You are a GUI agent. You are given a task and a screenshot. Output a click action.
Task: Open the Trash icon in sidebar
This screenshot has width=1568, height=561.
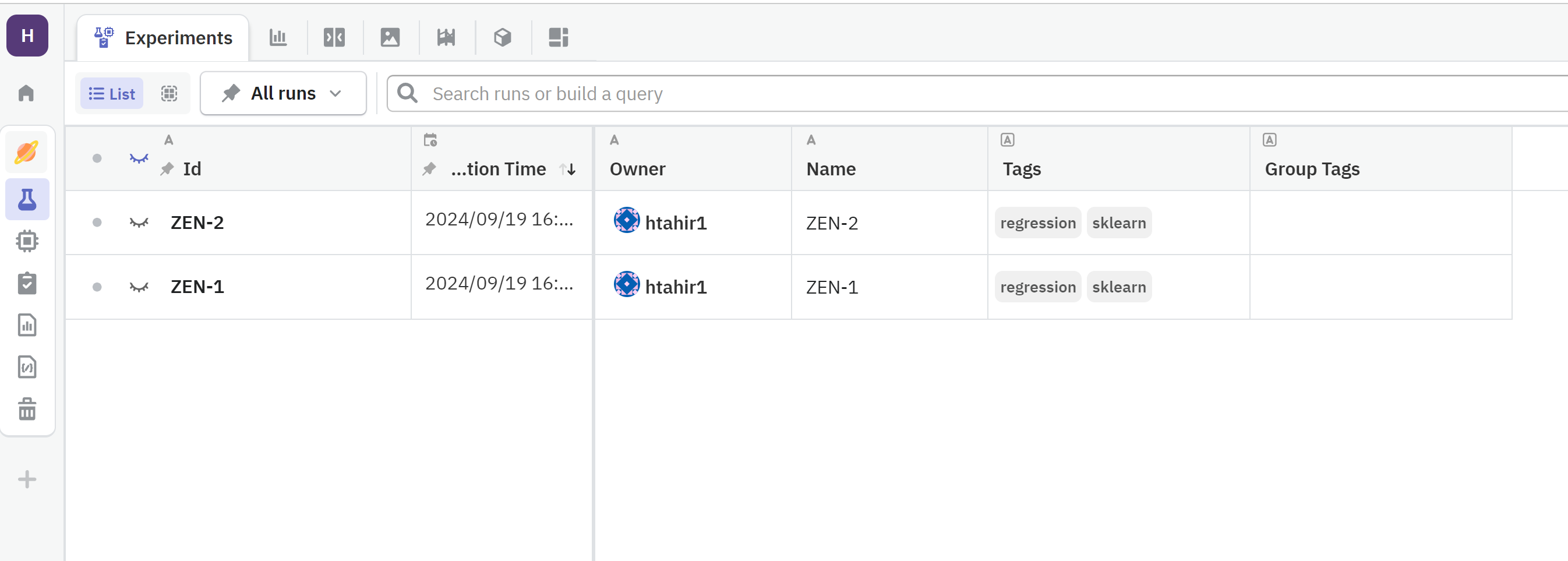(27, 410)
